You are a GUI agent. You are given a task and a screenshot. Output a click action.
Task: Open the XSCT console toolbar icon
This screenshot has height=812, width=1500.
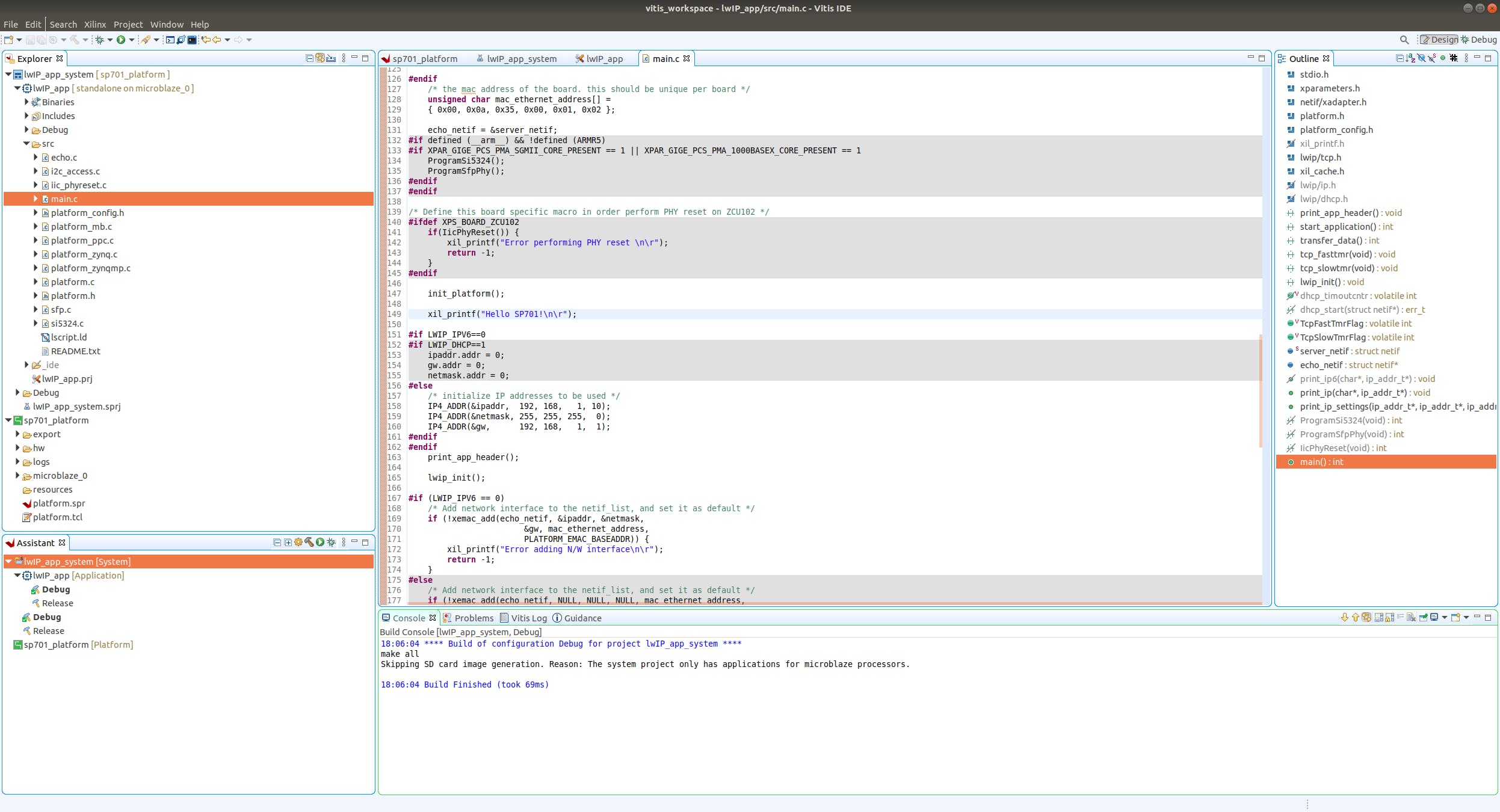170,40
